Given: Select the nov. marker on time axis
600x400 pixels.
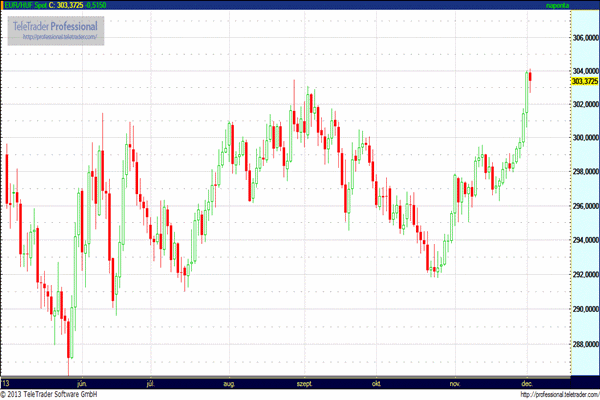Looking at the screenshot, I should point(455,384).
